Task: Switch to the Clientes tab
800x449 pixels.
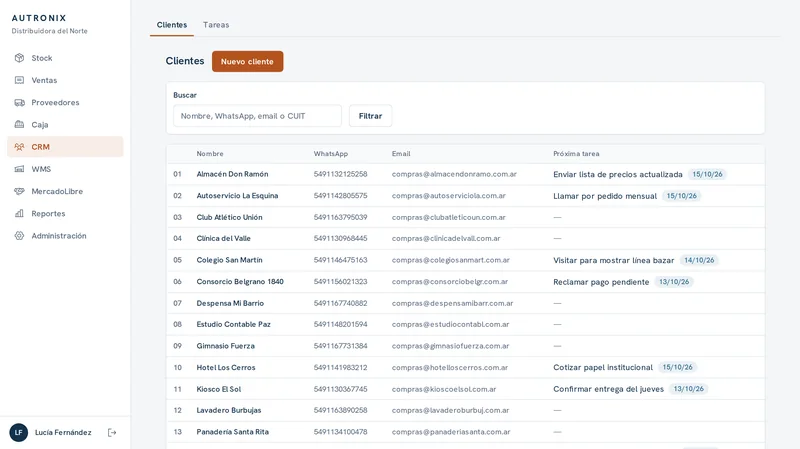Action: pos(172,25)
